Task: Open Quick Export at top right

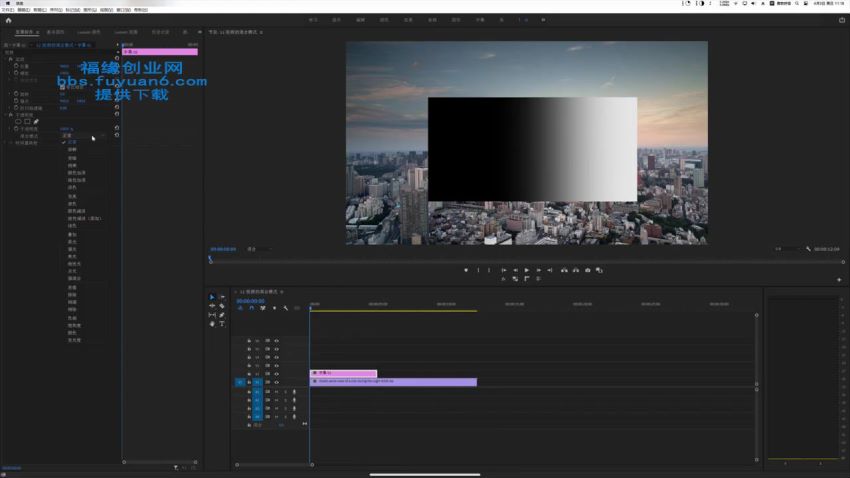Action: (842, 20)
